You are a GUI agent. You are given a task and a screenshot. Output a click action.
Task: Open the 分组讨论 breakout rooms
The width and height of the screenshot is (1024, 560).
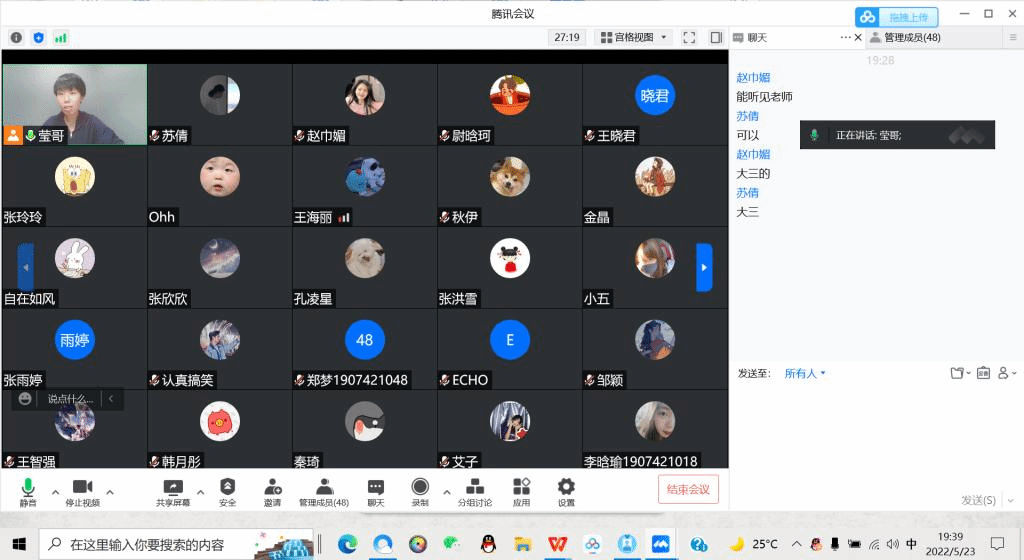475,490
